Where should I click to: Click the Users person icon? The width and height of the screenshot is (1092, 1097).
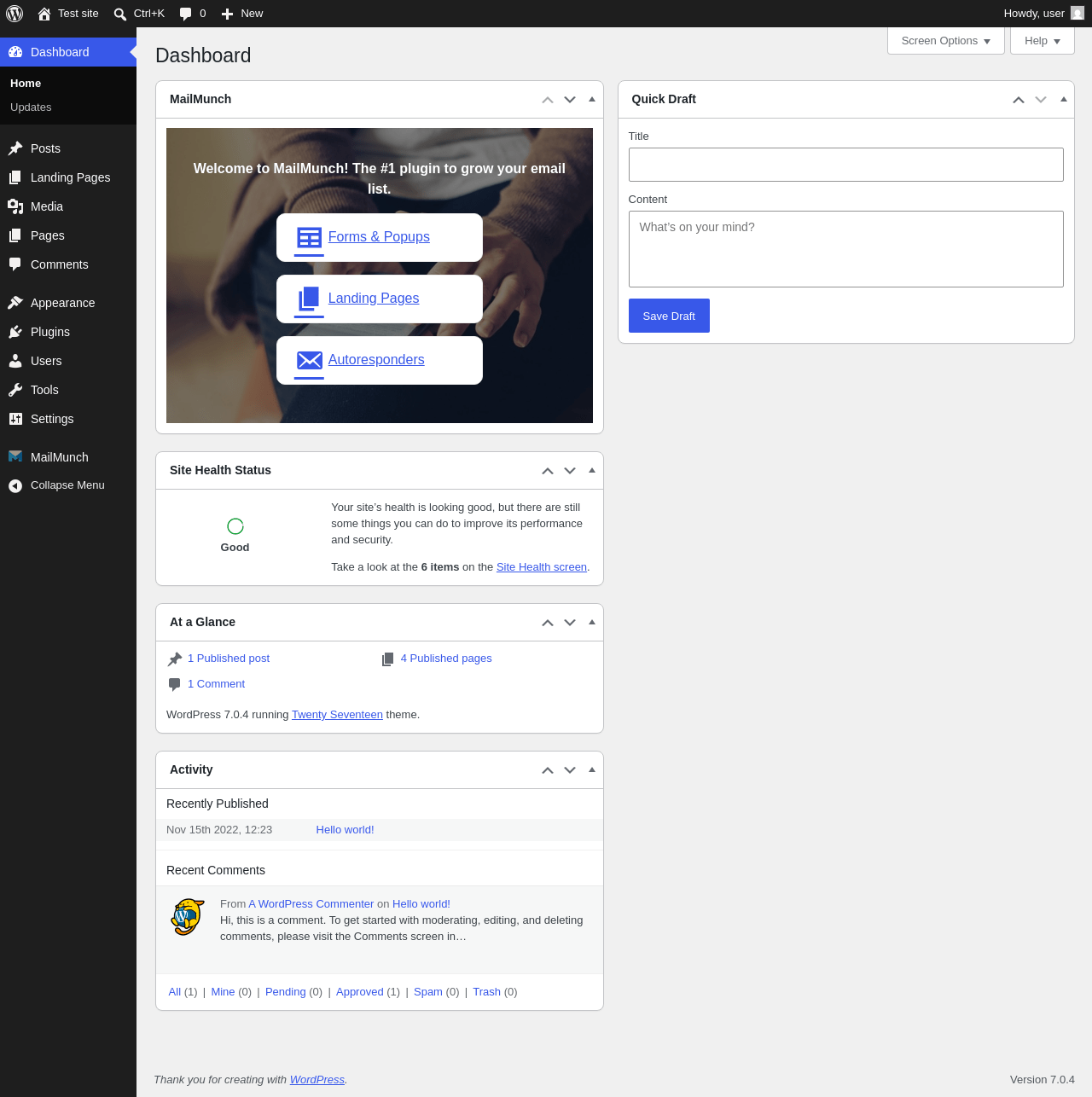tap(15, 361)
